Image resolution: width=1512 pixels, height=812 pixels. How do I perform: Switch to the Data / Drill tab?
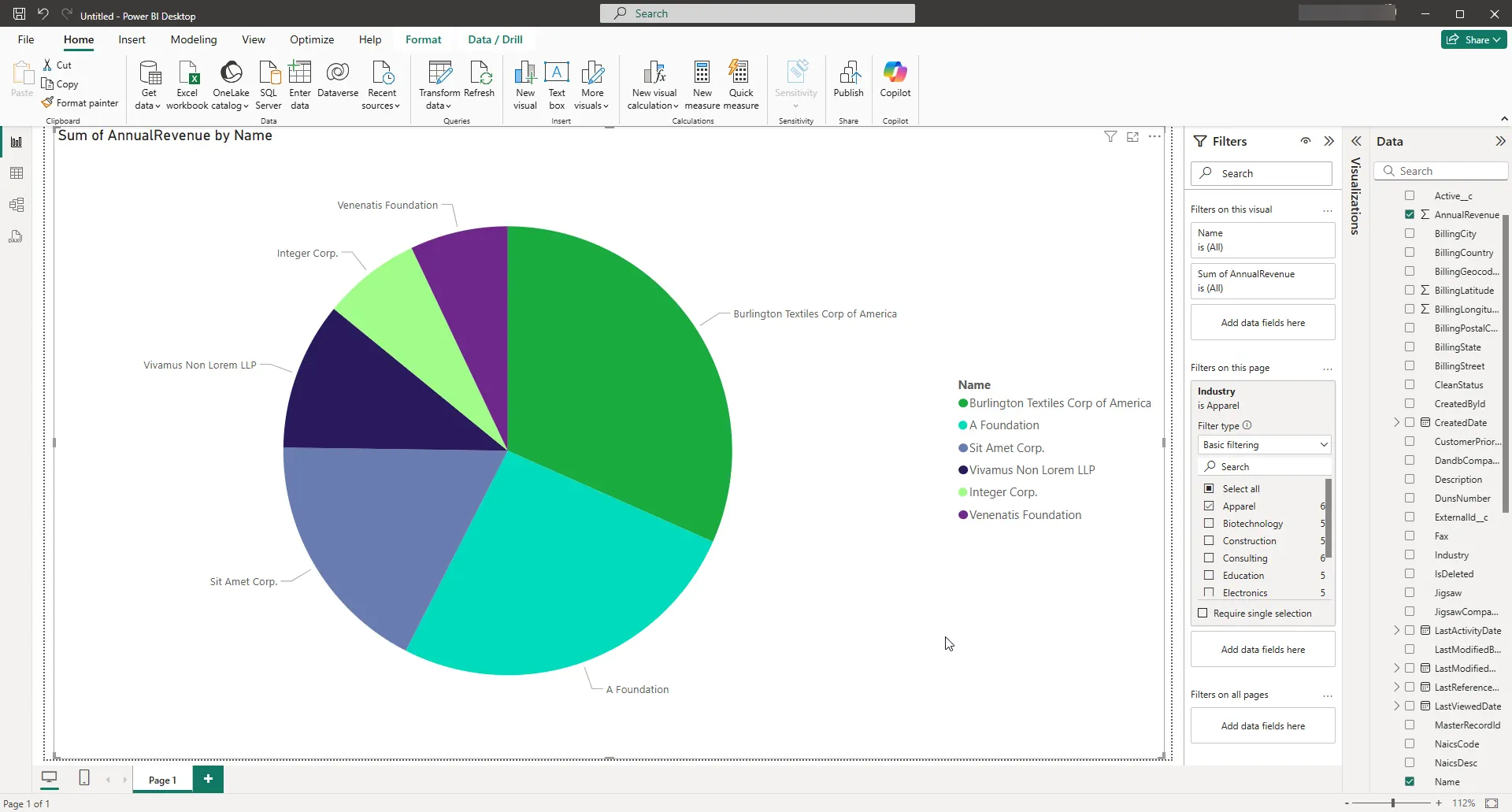coord(495,39)
